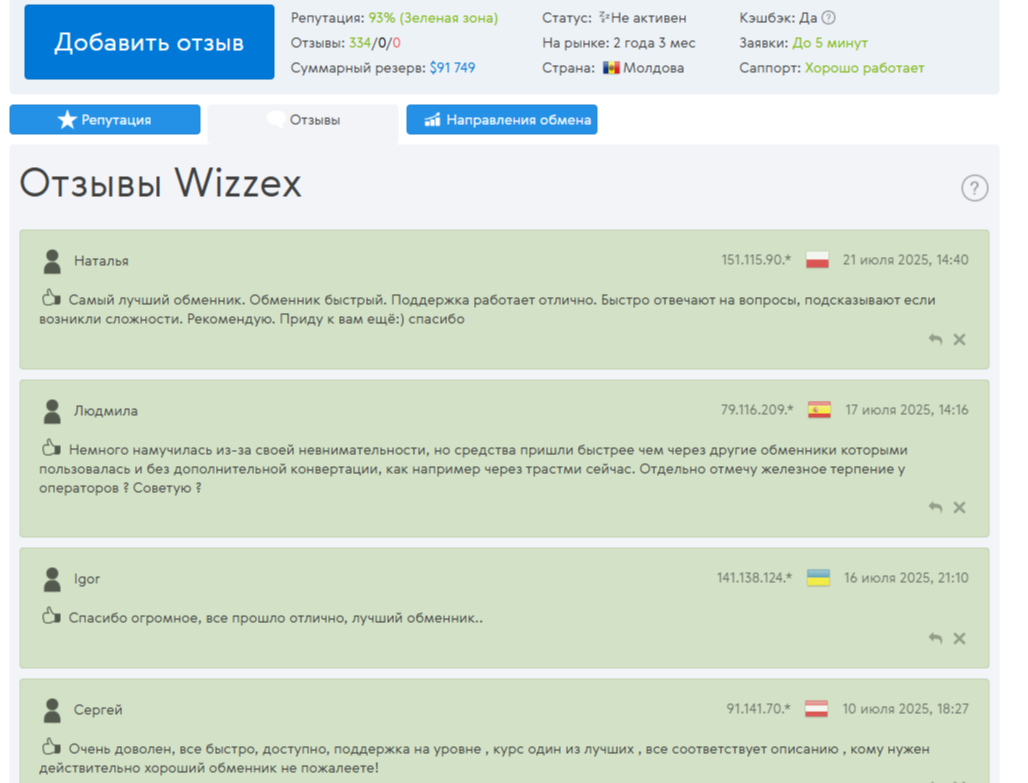Open the help question mark beside Отзывы Wizzex
The width and height of the screenshot is (1028, 783).
(974, 188)
